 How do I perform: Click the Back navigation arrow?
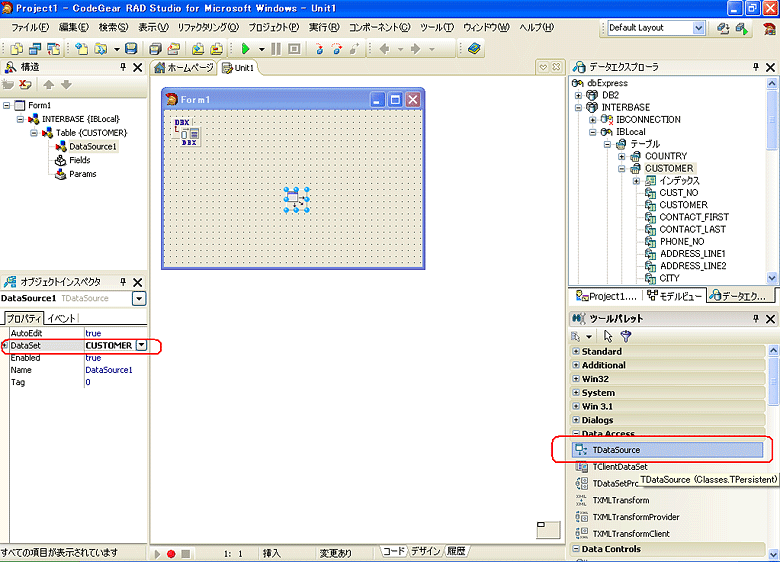click(x=384, y=49)
